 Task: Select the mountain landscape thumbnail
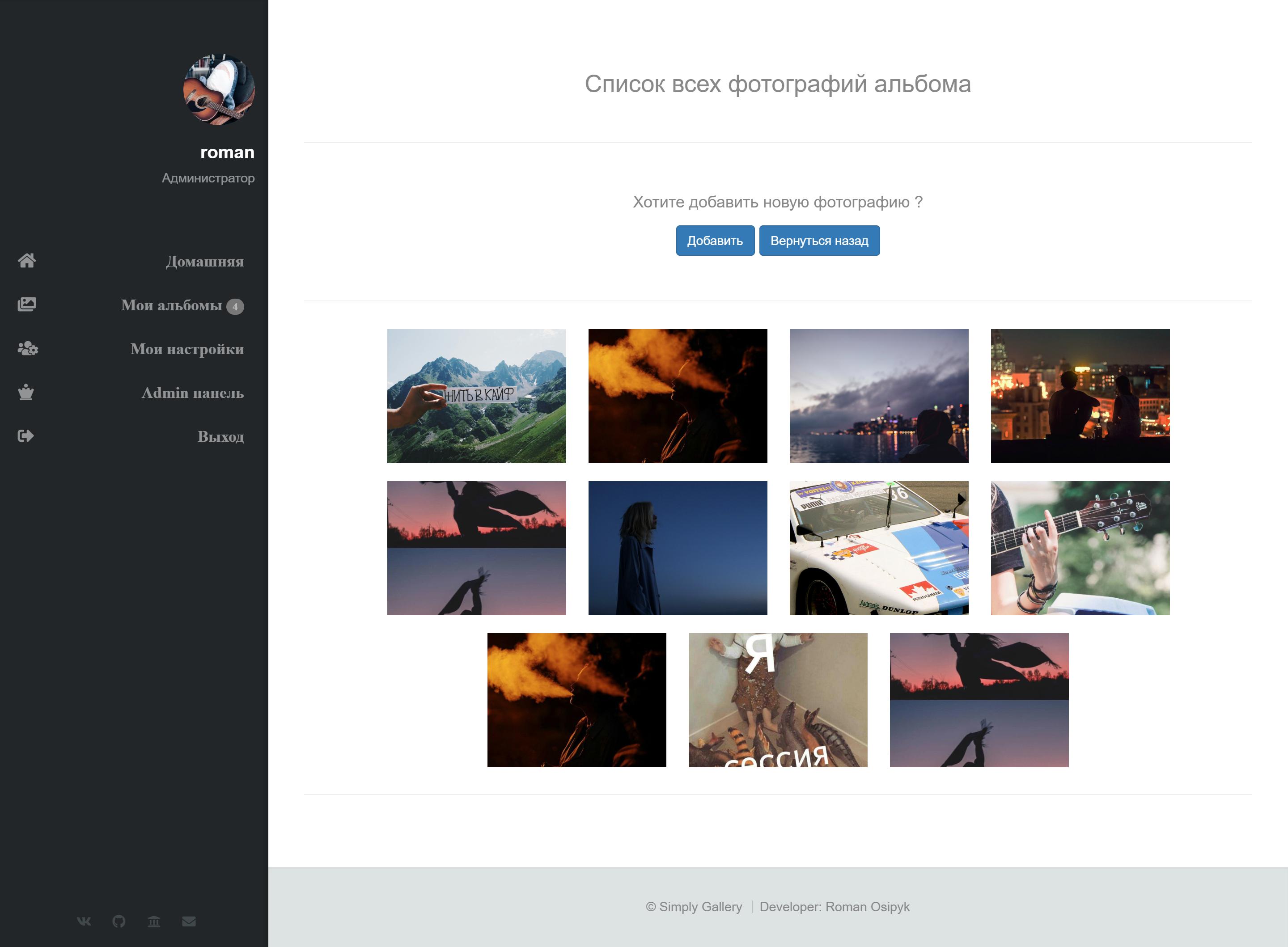point(477,394)
